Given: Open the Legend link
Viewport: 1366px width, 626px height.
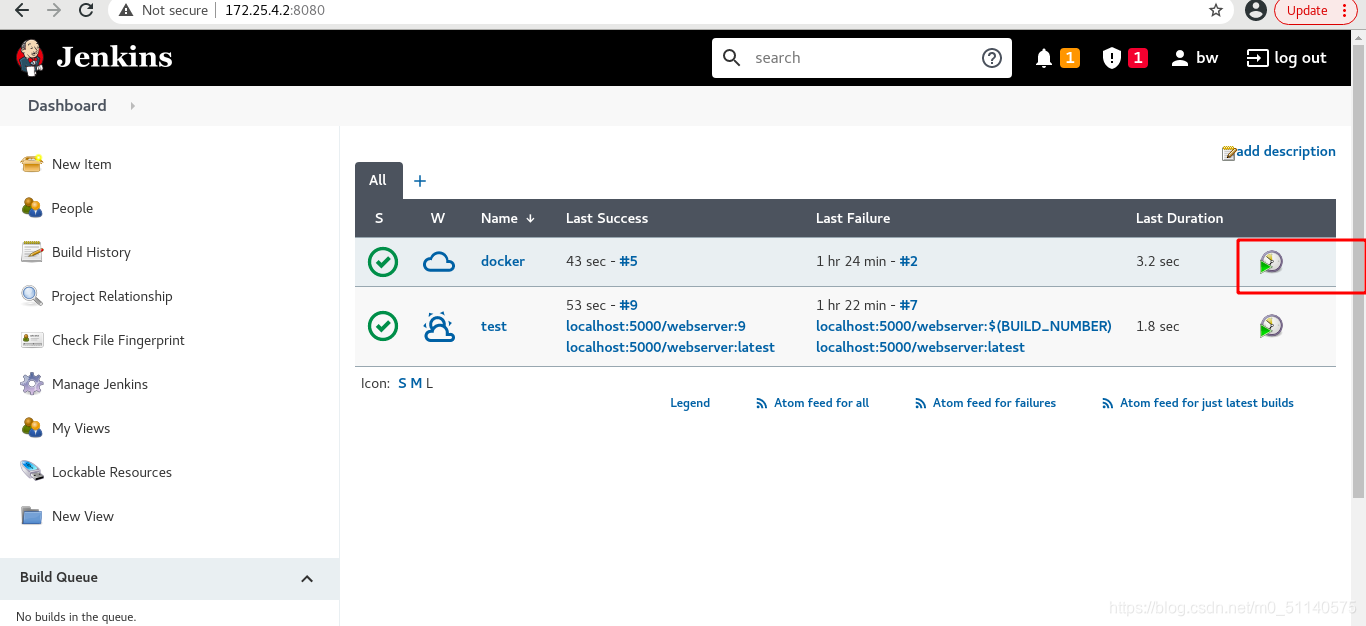Looking at the screenshot, I should tap(690, 403).
